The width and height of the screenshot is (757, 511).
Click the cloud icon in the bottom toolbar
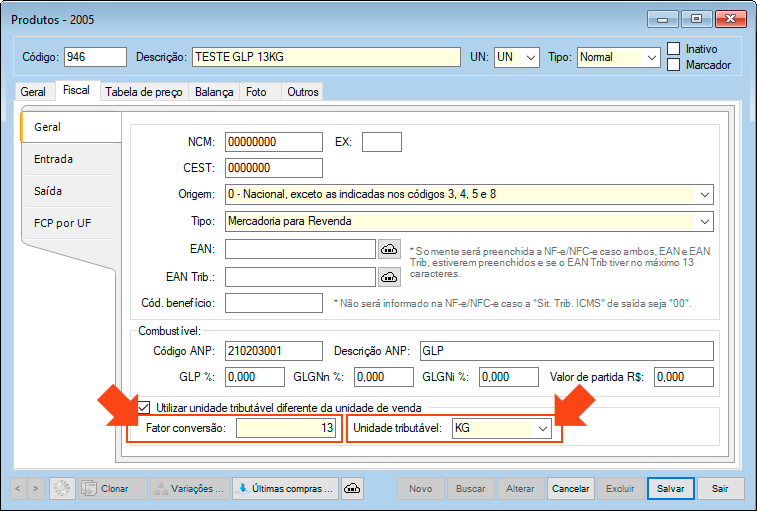tap(352, 489)
